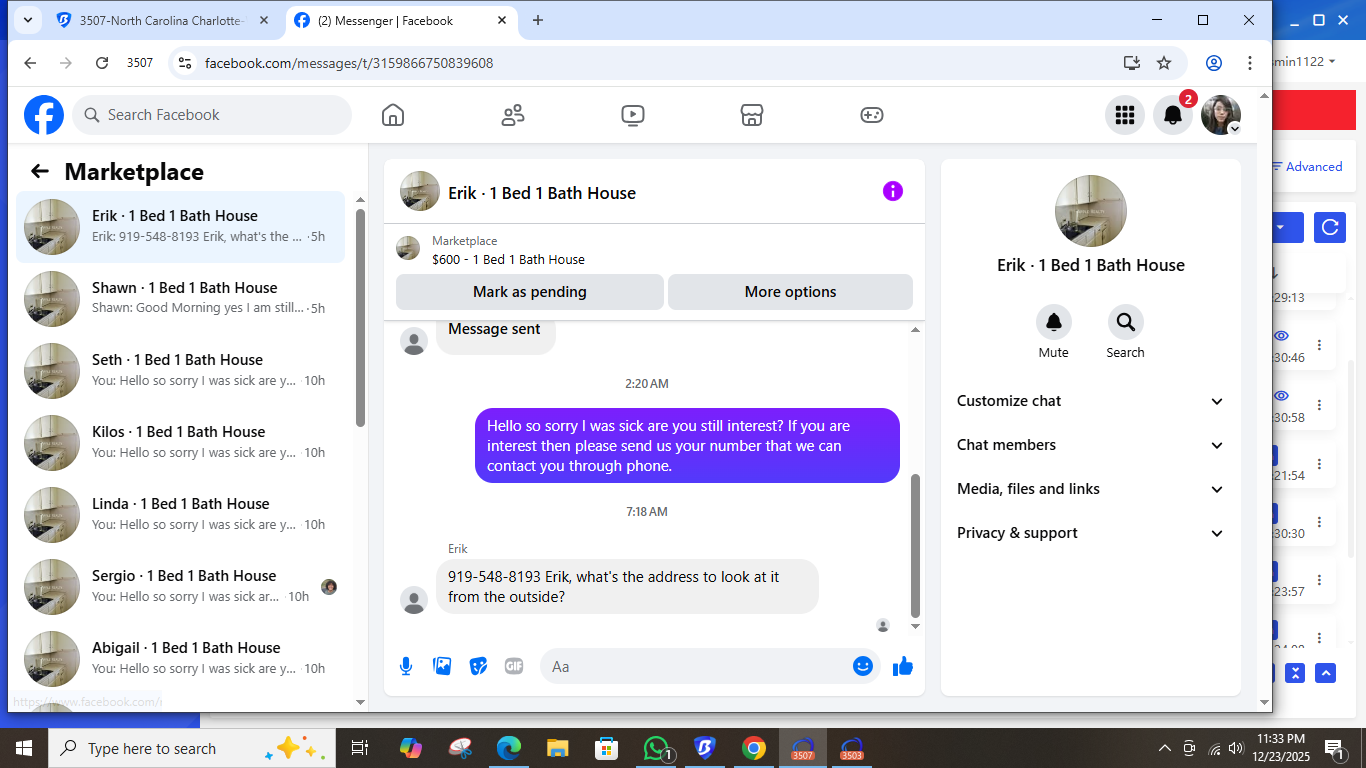Choose a sticker icon
The width and height of the screenshot is (1366, 768).
[x=478, y=666]
